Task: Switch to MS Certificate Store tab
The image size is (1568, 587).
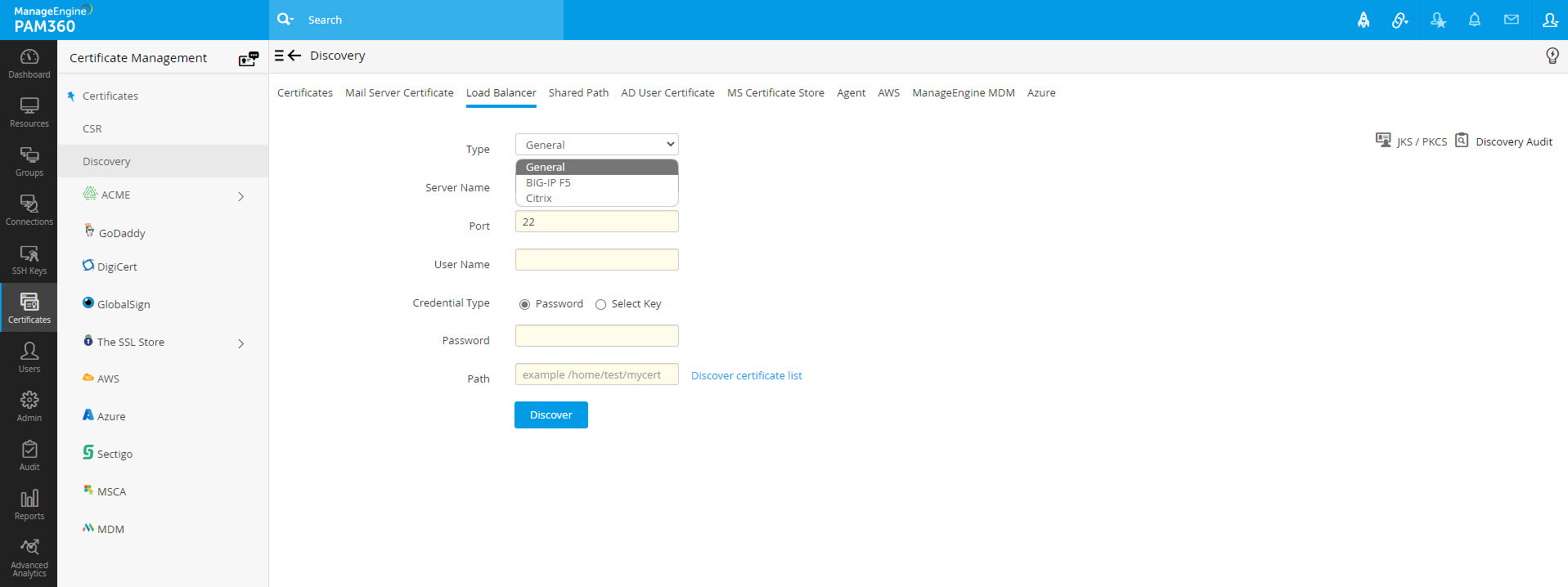Action: point(775,92)
